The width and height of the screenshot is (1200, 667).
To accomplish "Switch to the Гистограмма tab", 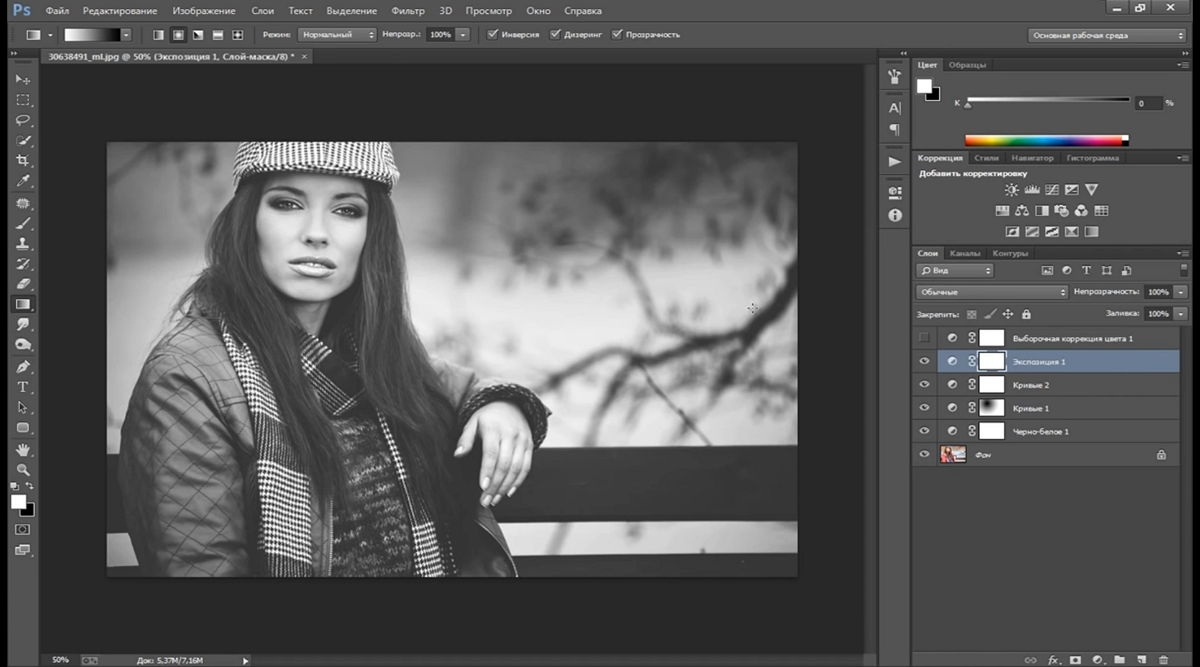I will (1092, 158).
